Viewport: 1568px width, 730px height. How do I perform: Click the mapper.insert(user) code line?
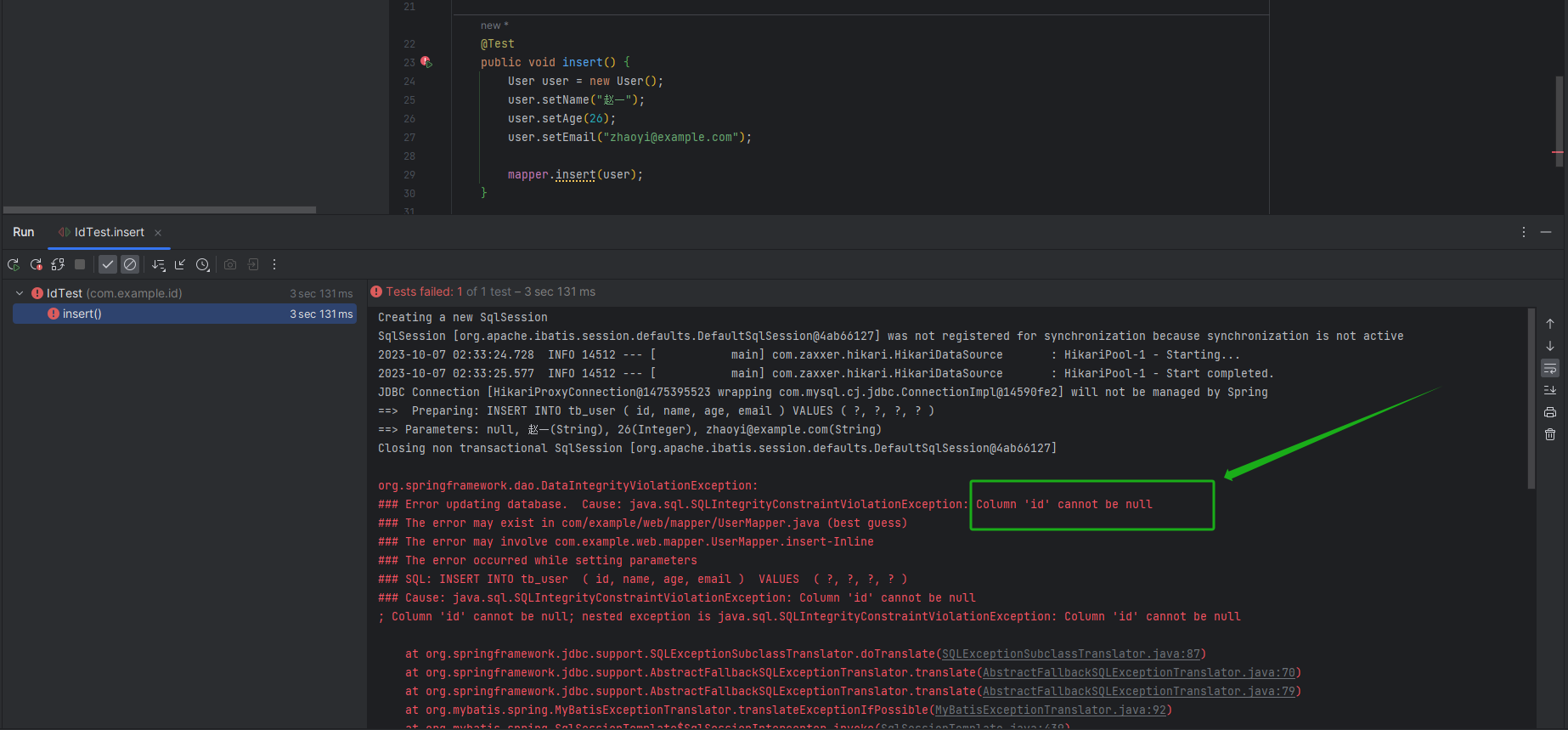[575, 175]
